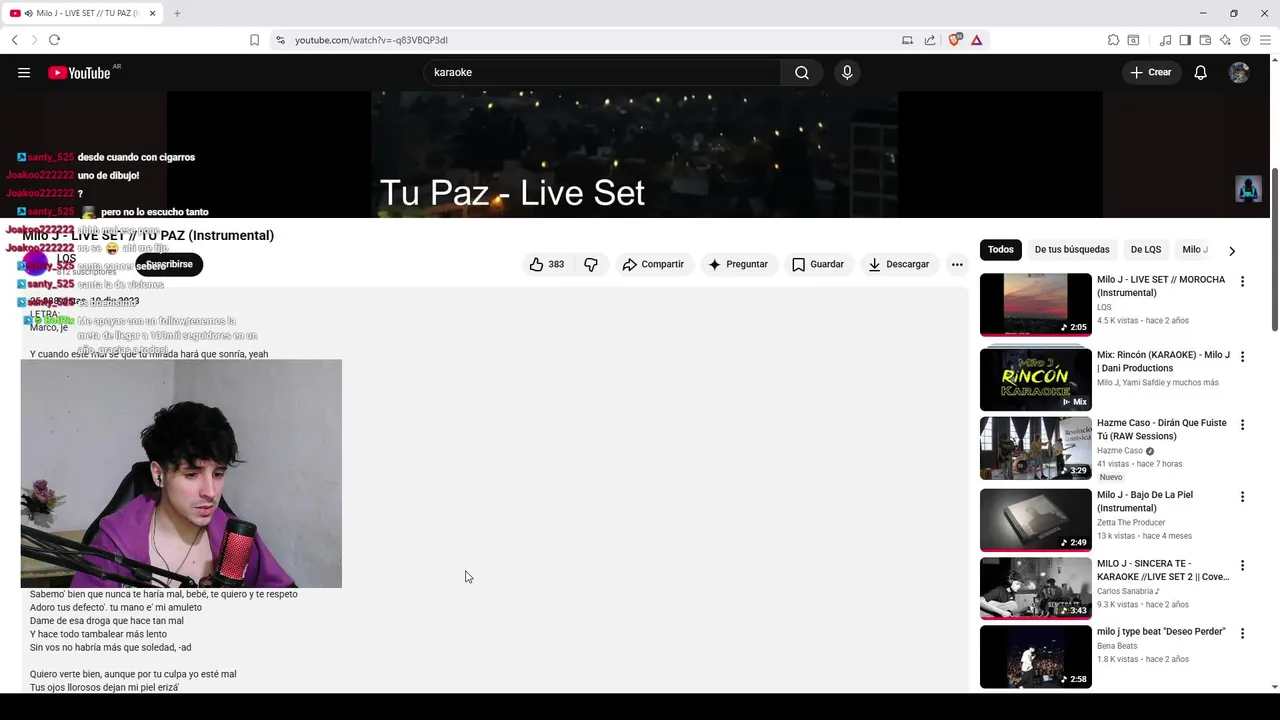Click the share page icon in address bar
This screenshot has height=720, width=1280.
929,40
